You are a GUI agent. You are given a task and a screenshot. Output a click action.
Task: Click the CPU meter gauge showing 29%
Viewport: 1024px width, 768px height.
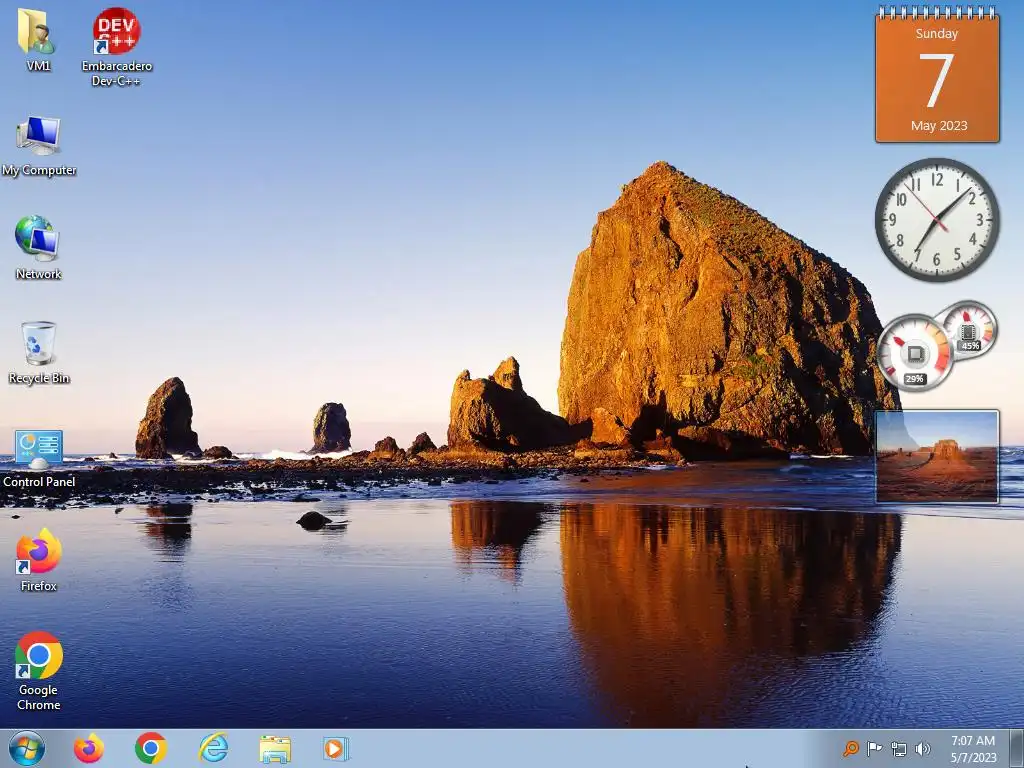click(914, 353)
